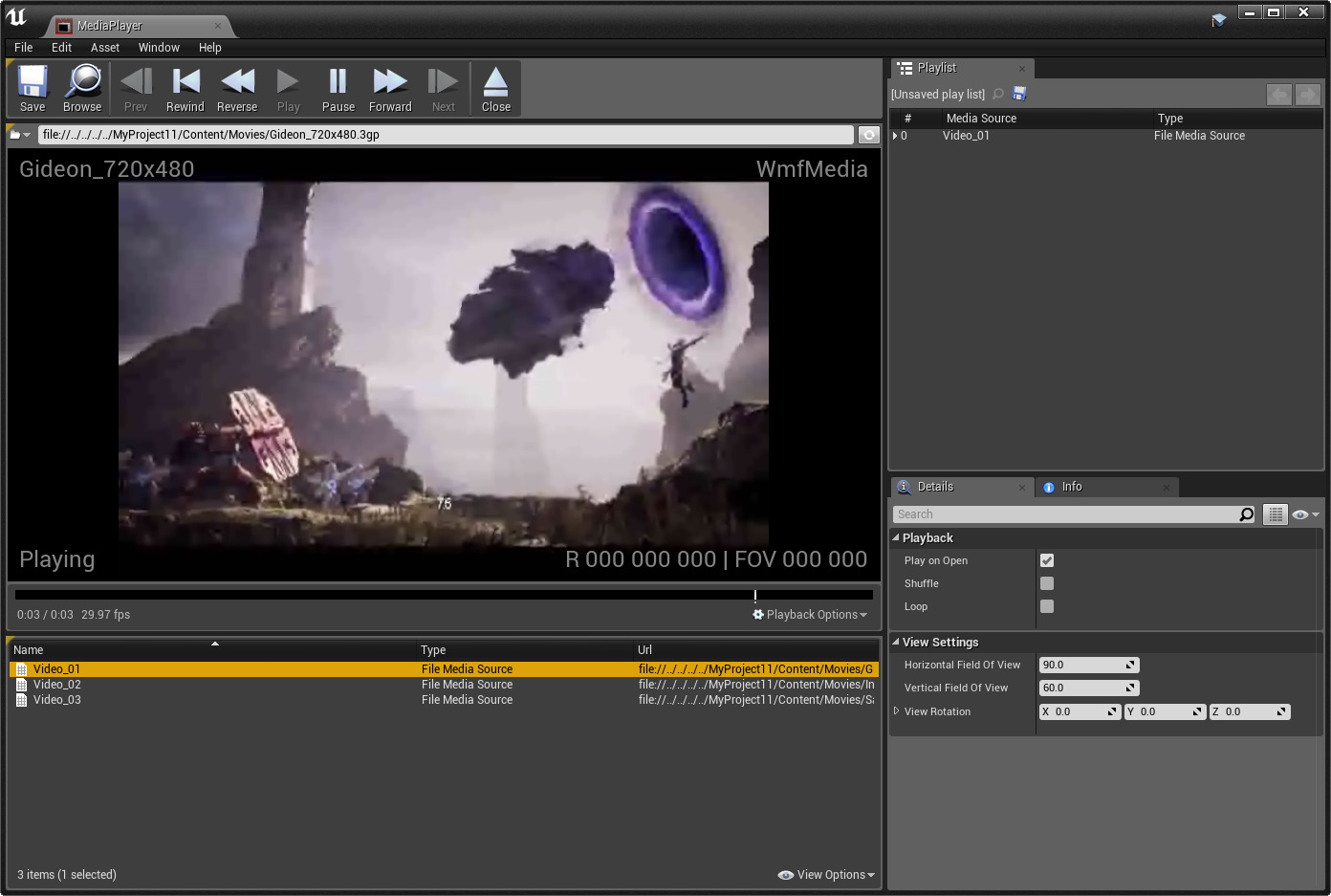
Task: Sort the list by Type column header
Action: 433,650
